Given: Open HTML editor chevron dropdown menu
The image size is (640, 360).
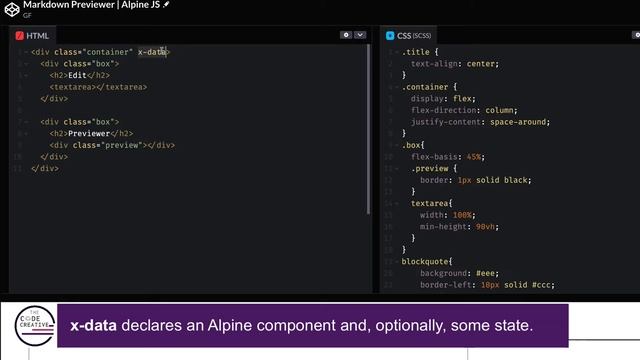Looking at the screenshot, I should [360, 35].
